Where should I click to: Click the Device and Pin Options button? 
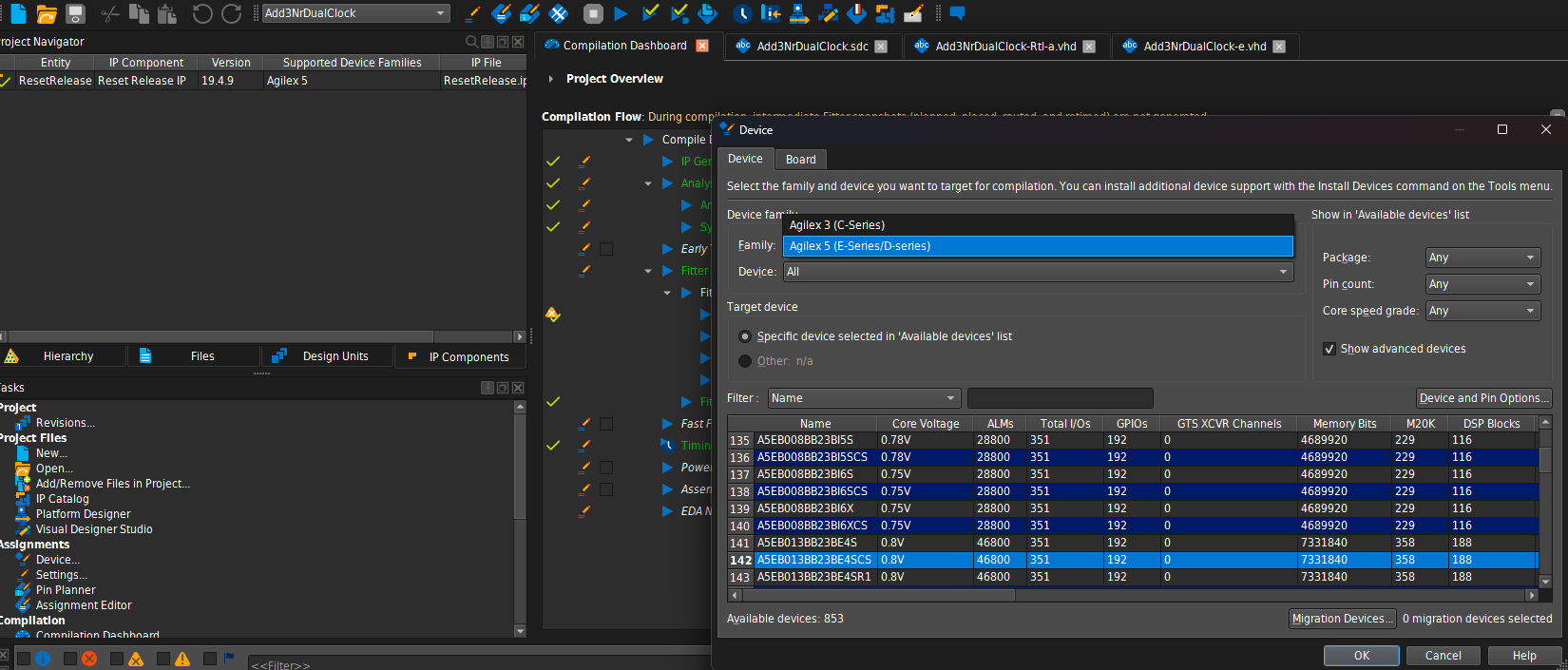point(1483,398)
